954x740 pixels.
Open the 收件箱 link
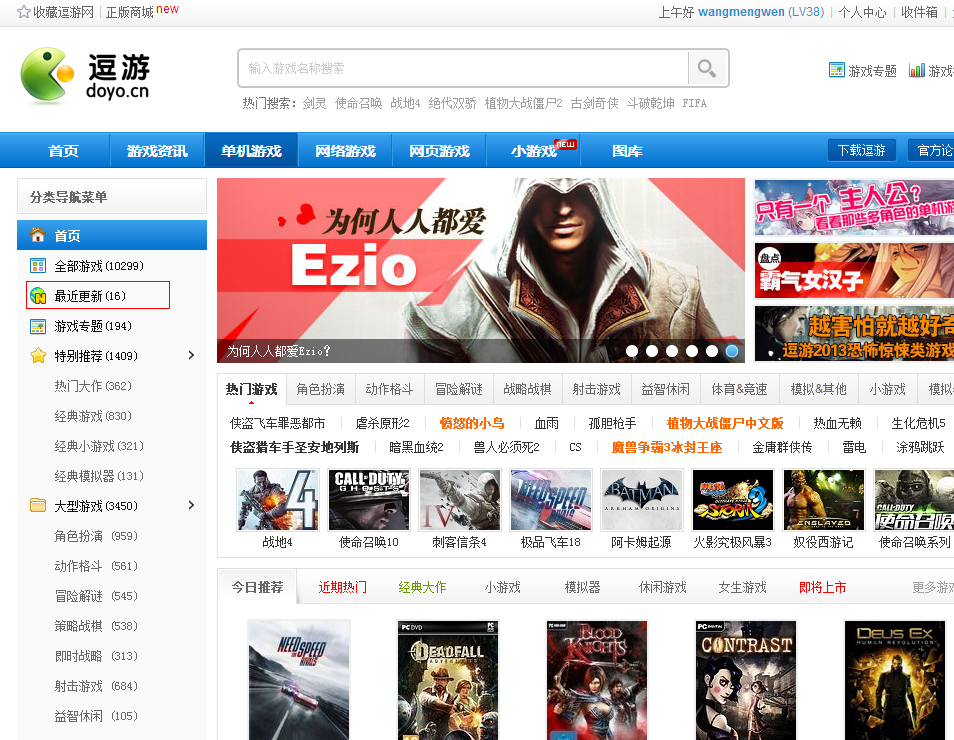pyautogui.click(x=919, y=12)
